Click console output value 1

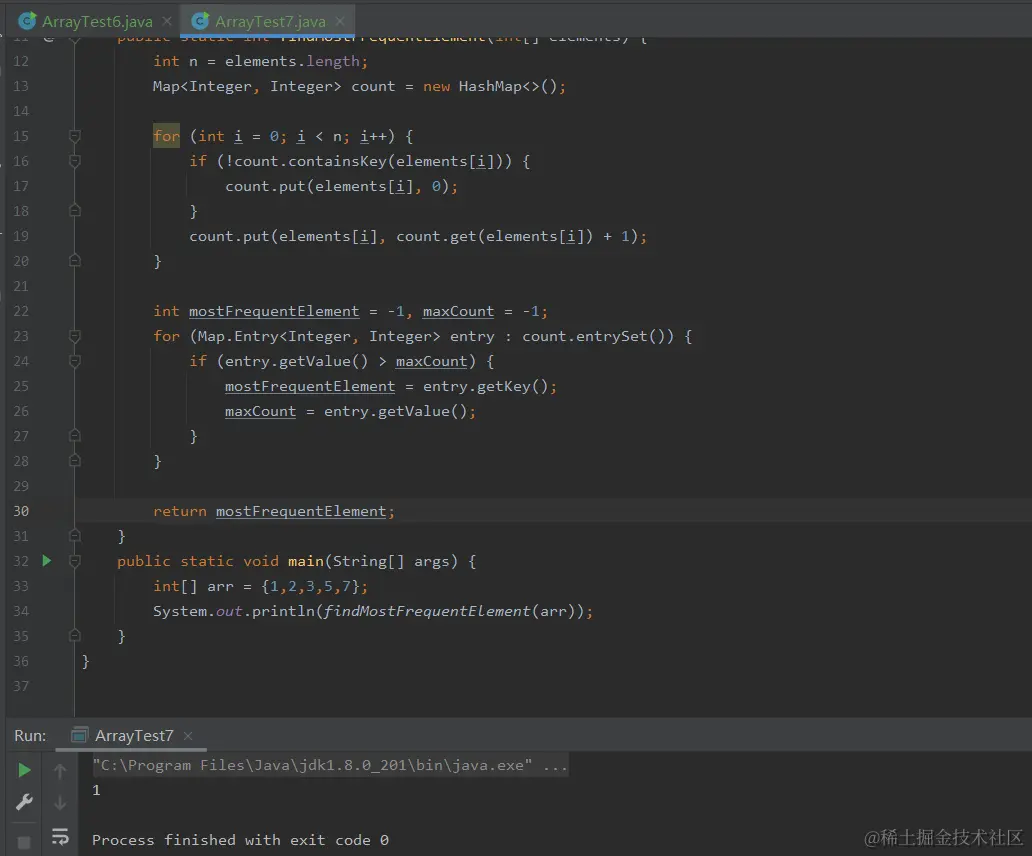96,790
